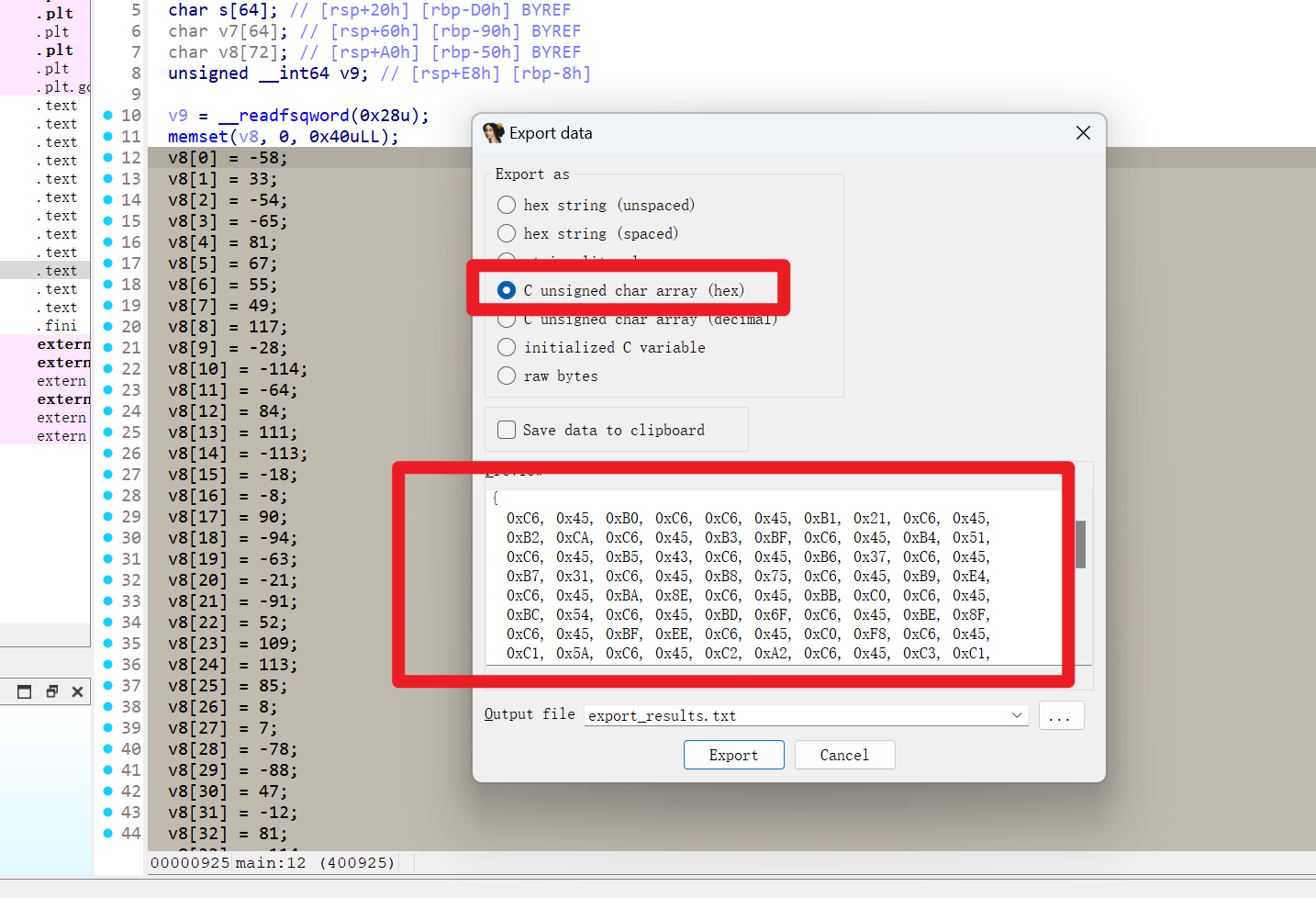Click code line 'v8[17] = 90;'

(x=228, y=516)
